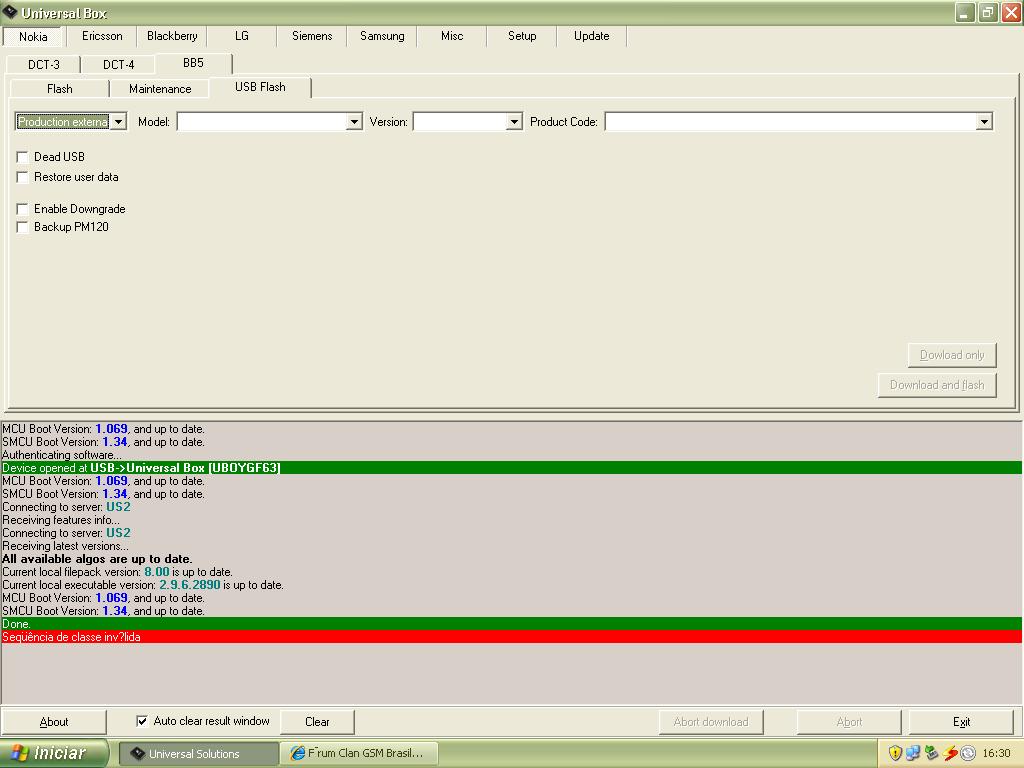Expand the Product Code dropdown
1024x768 pixels.
(984, 122)
